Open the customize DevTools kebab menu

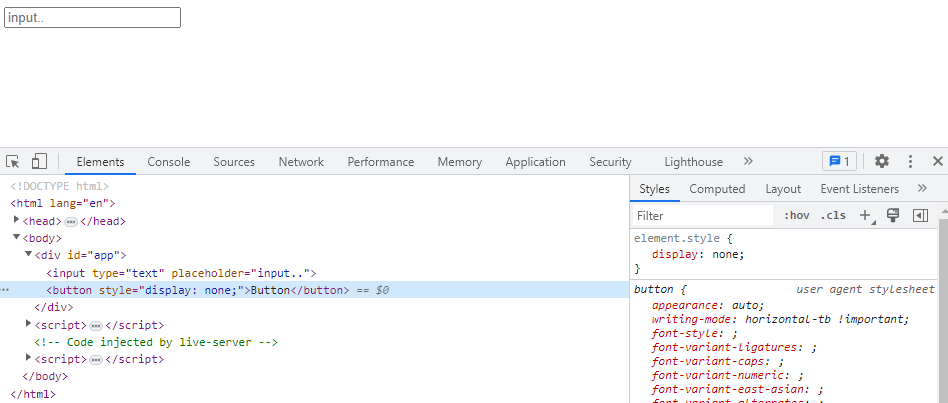click(x=911, y=161)
